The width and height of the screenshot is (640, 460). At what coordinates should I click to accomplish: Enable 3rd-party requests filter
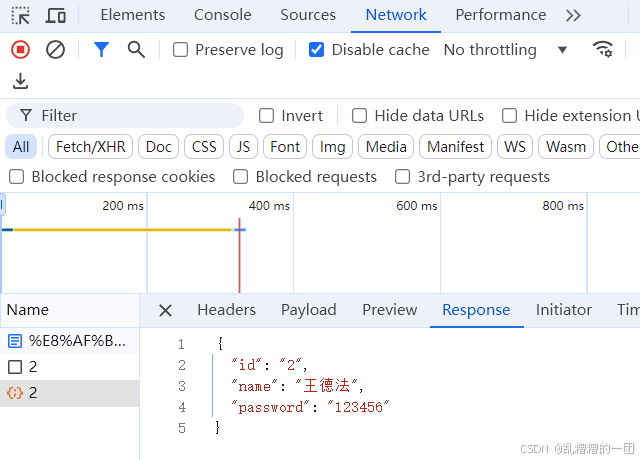click(402, 177)
